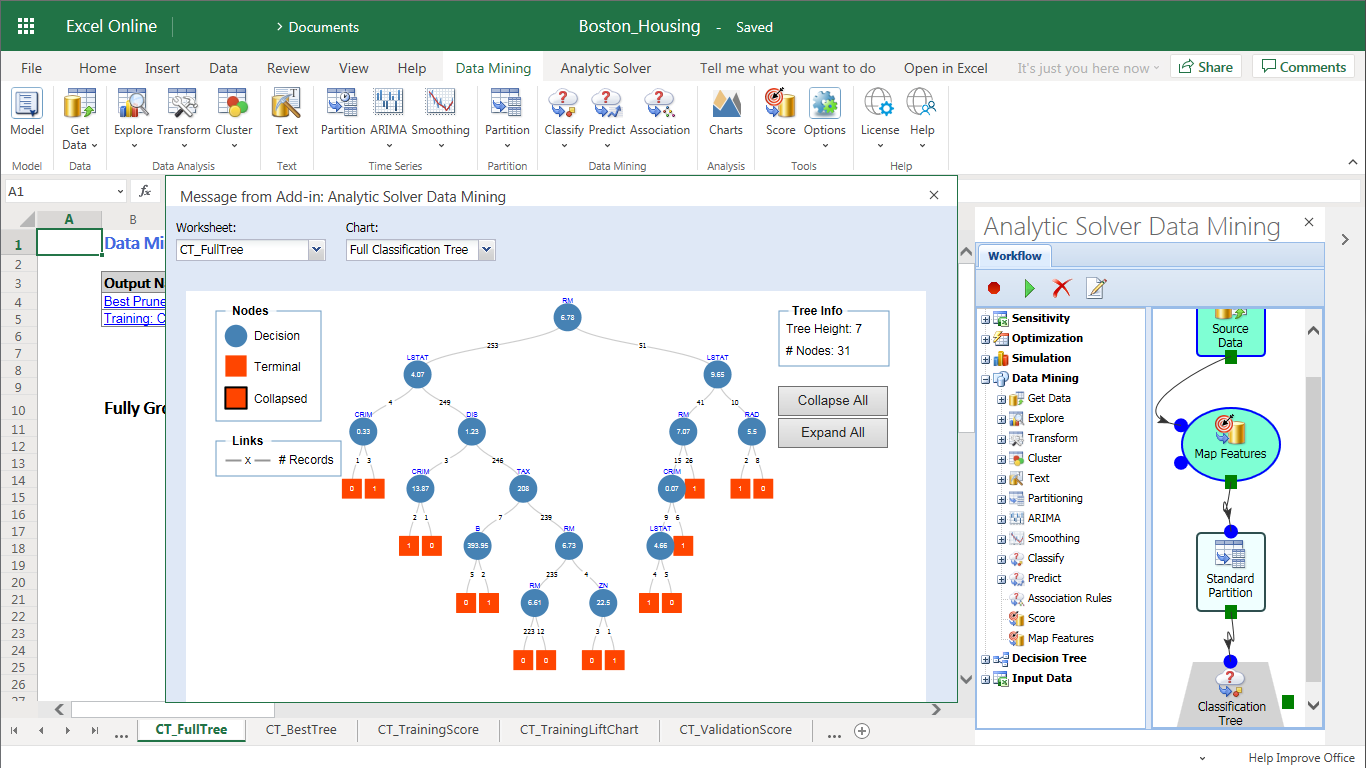Expand the Classify node in the tree
This screenshot has height=768, width=1366.
coord(1002,559)
